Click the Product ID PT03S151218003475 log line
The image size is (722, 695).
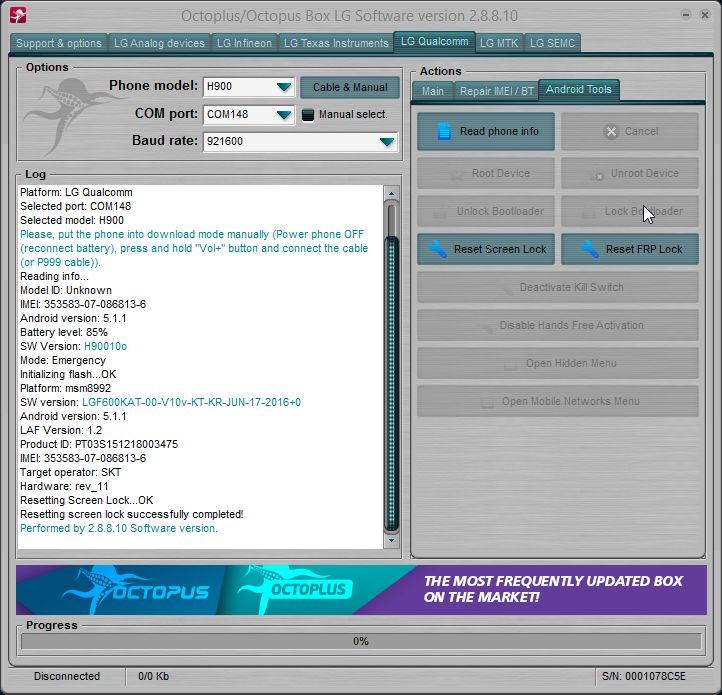click(99, 444)
